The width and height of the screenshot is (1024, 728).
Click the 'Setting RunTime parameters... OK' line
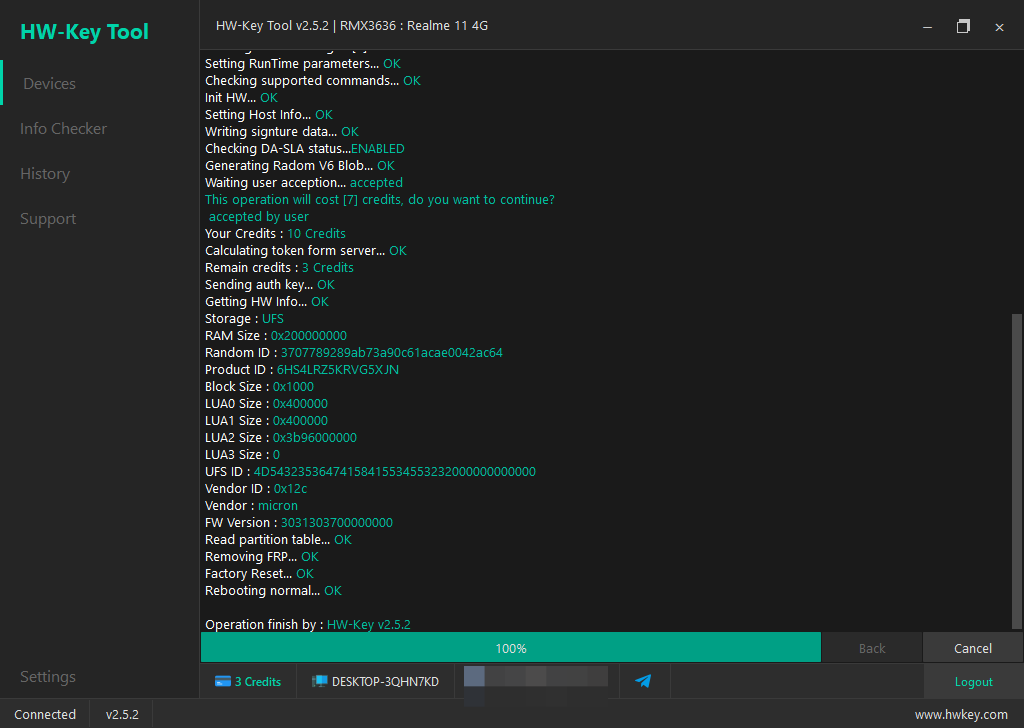pyautogui.click(x=303, y=64)
